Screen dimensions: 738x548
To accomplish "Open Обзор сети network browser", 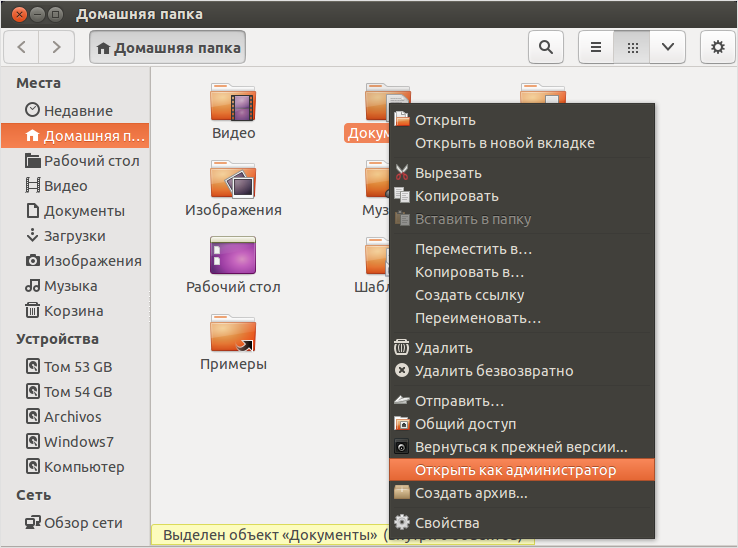I will (x=75, y=523).
